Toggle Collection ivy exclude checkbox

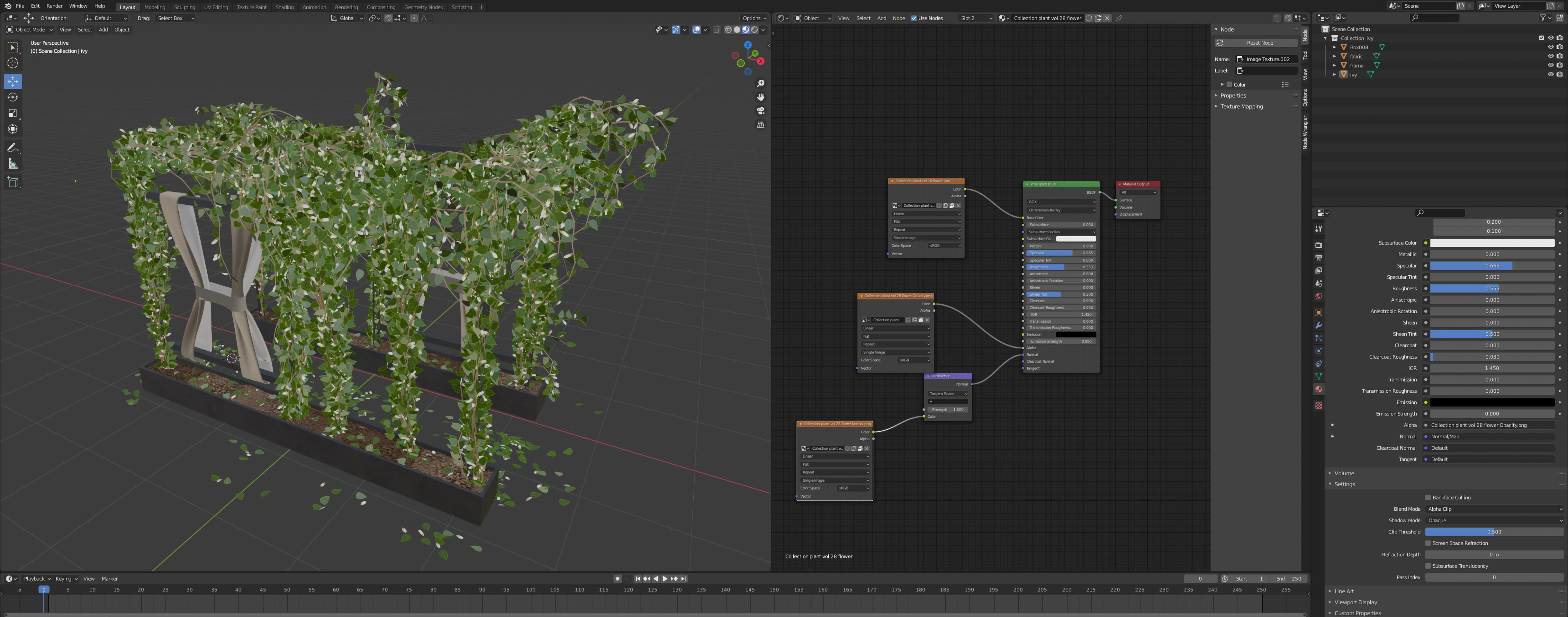[1542, 38]
